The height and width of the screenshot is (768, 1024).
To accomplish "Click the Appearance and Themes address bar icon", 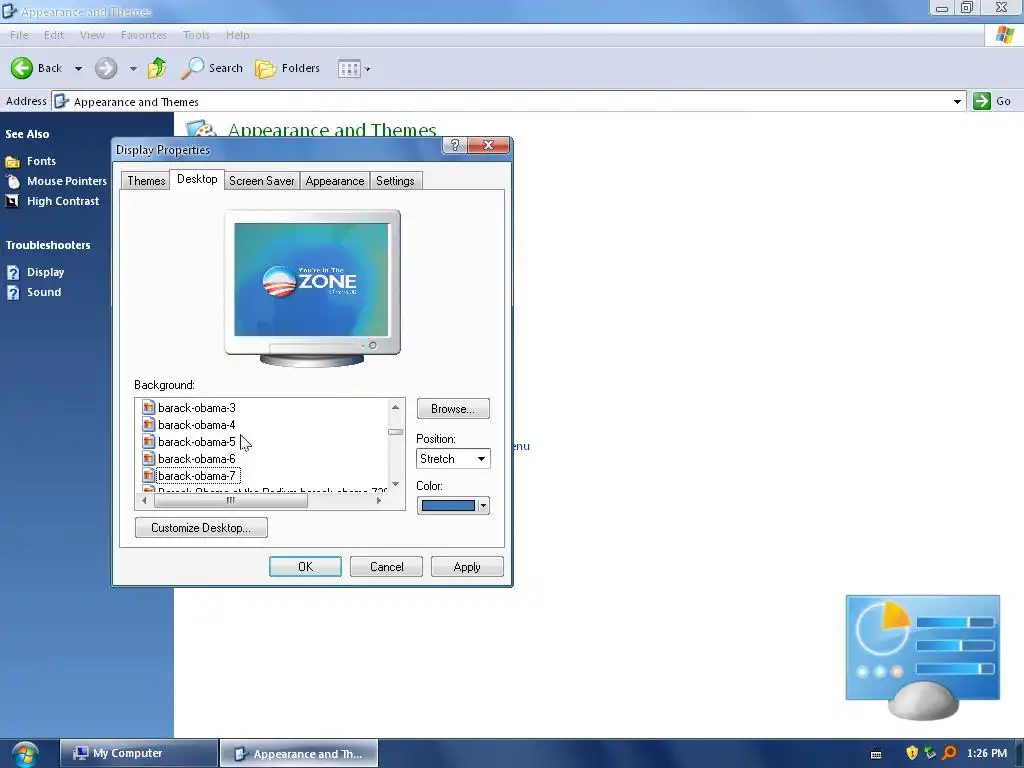I will (61, 101).
